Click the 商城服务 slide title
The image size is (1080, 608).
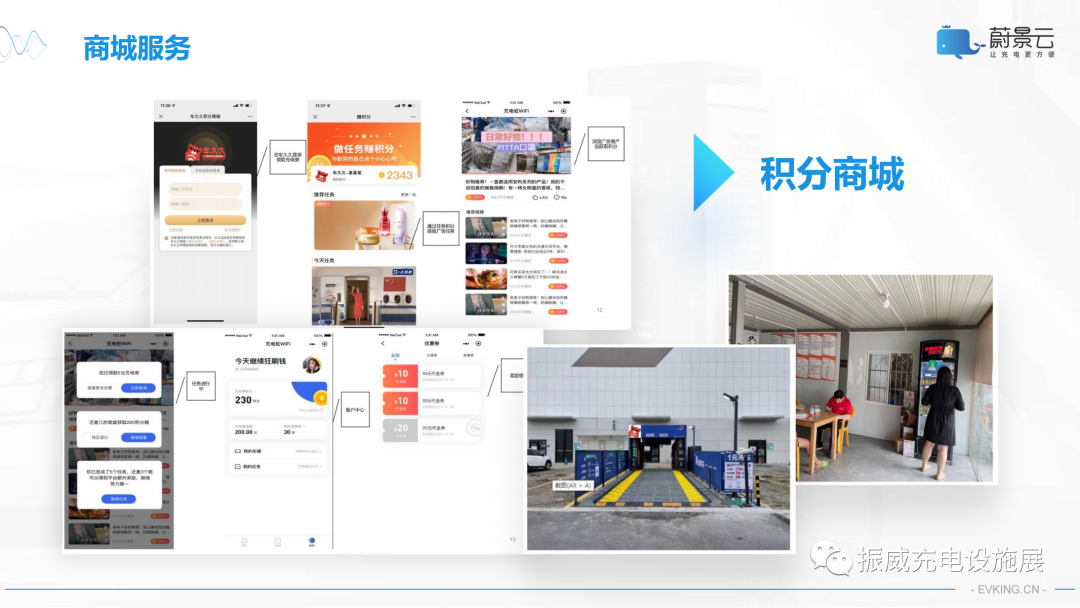point(137,48)
